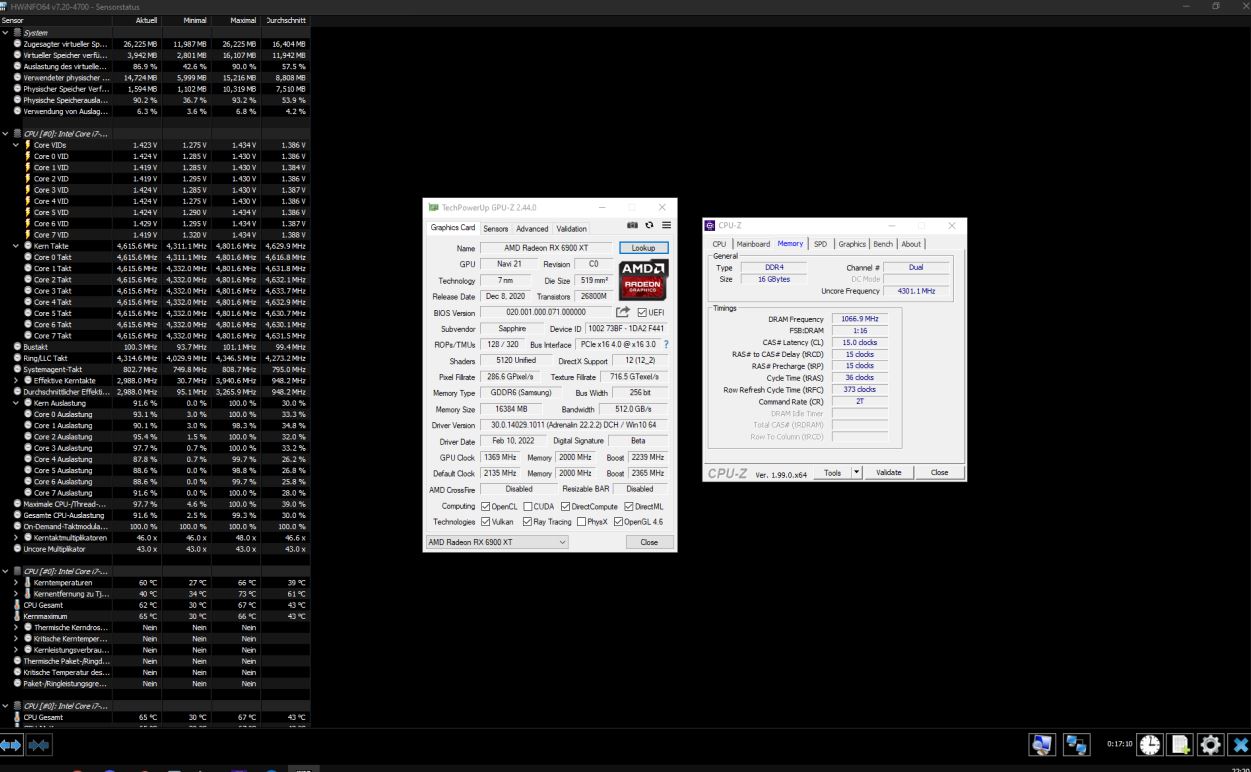
Task: Select Gesamte CPU-Auslastung sensor row
Action: (x=155, y=515)
